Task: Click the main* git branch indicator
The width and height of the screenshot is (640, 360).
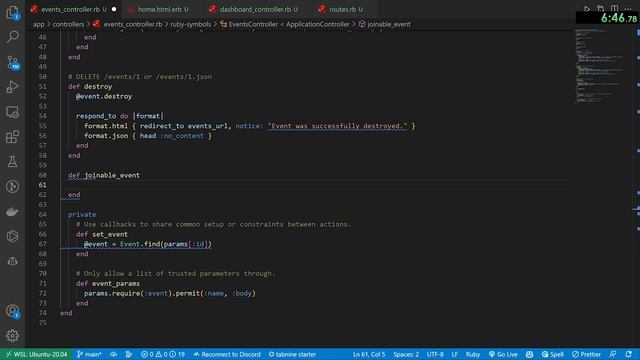Action: pyautogui.click(x=89, y=354)
